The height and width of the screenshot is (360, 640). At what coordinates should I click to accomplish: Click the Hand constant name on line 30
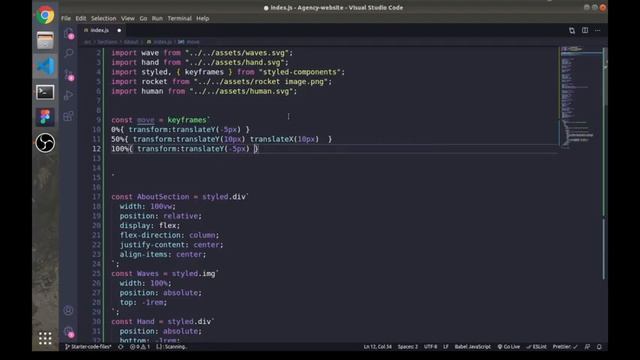[145, 322]
